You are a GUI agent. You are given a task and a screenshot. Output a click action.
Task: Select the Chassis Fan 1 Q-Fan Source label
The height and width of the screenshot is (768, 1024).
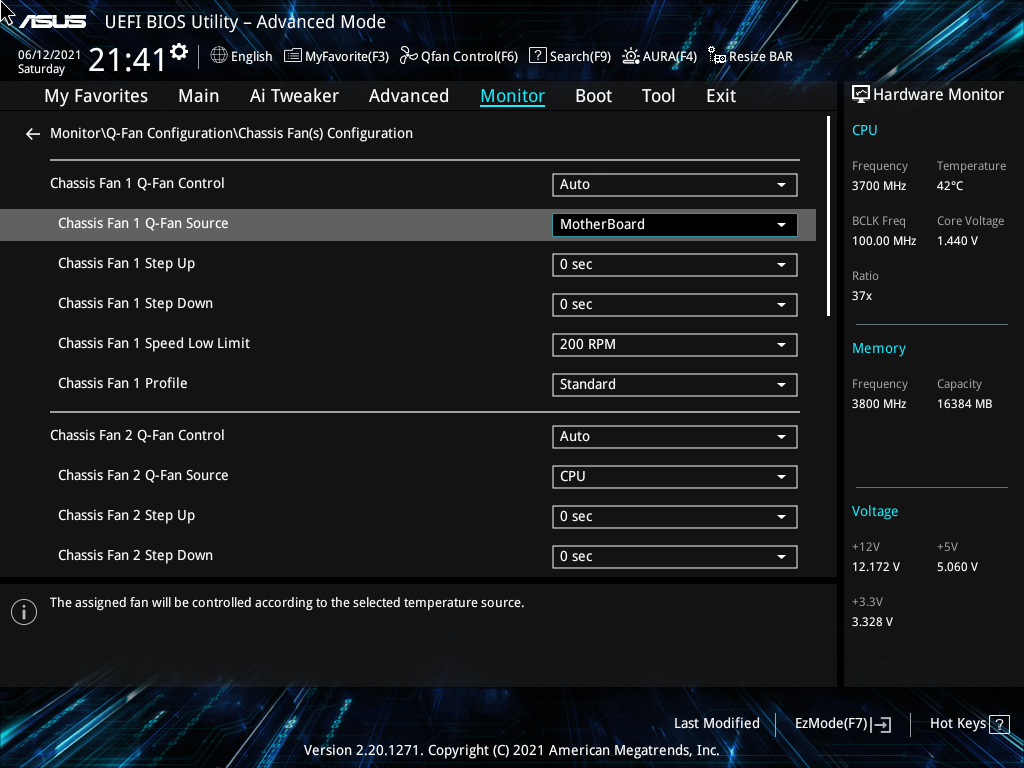point(143,224)
